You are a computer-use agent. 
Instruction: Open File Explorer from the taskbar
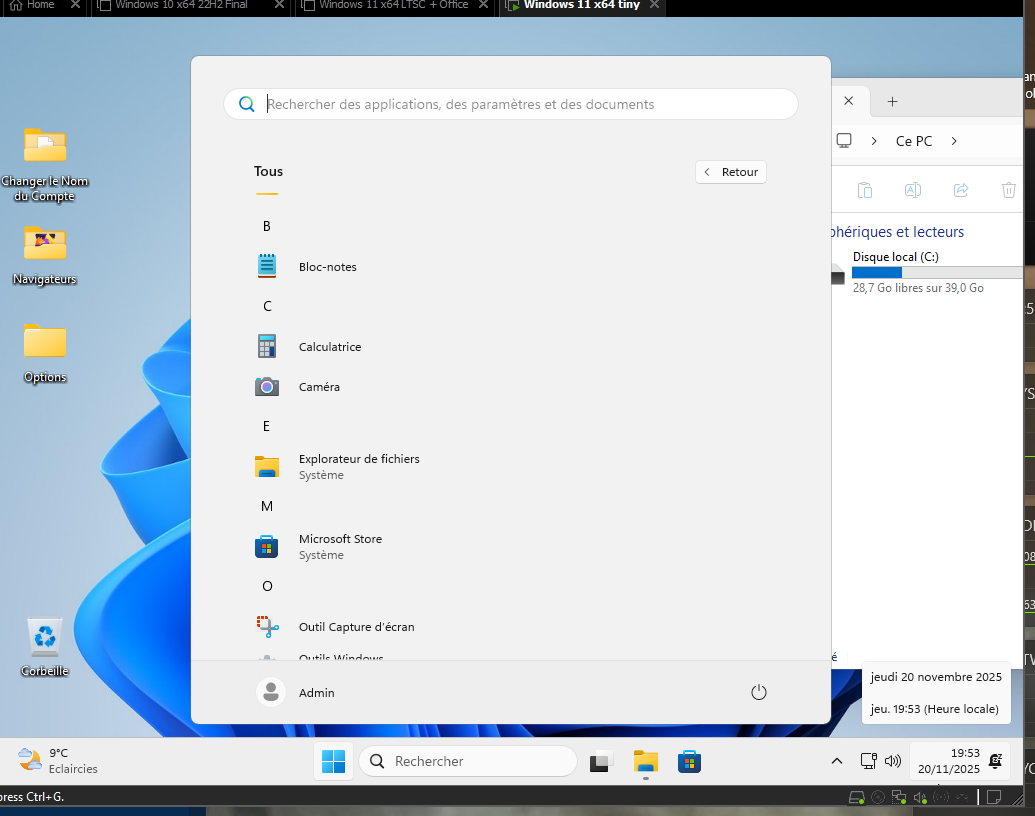[x=646, y=762]
